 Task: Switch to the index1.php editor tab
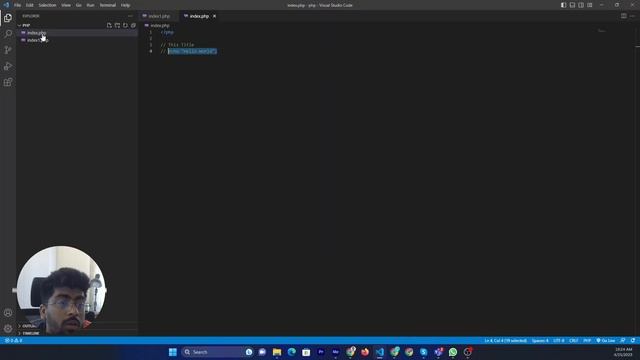(x=158, y=16)
